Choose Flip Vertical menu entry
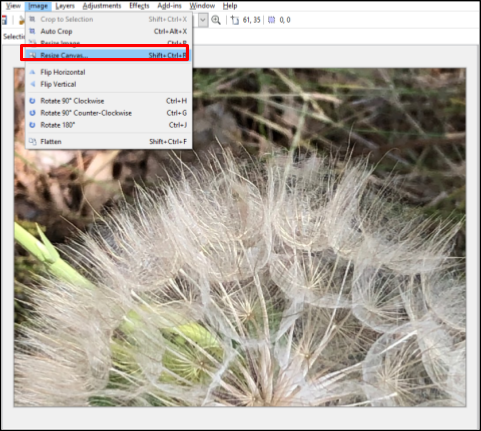Image resolution: width=481 pixels, height=431 pixels. coord(108,84)
